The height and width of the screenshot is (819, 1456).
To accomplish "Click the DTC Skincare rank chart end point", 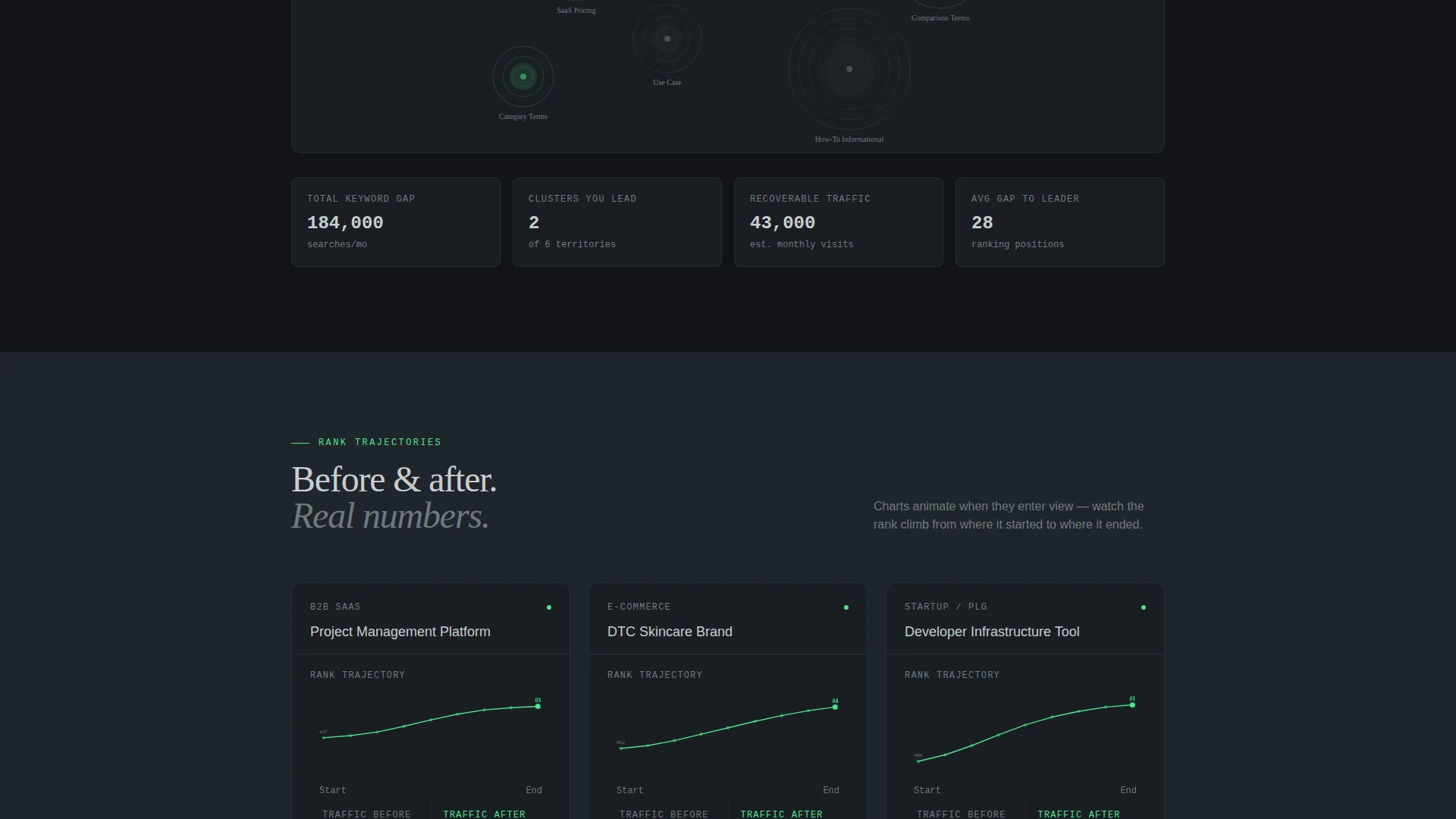I will point(835,708).
